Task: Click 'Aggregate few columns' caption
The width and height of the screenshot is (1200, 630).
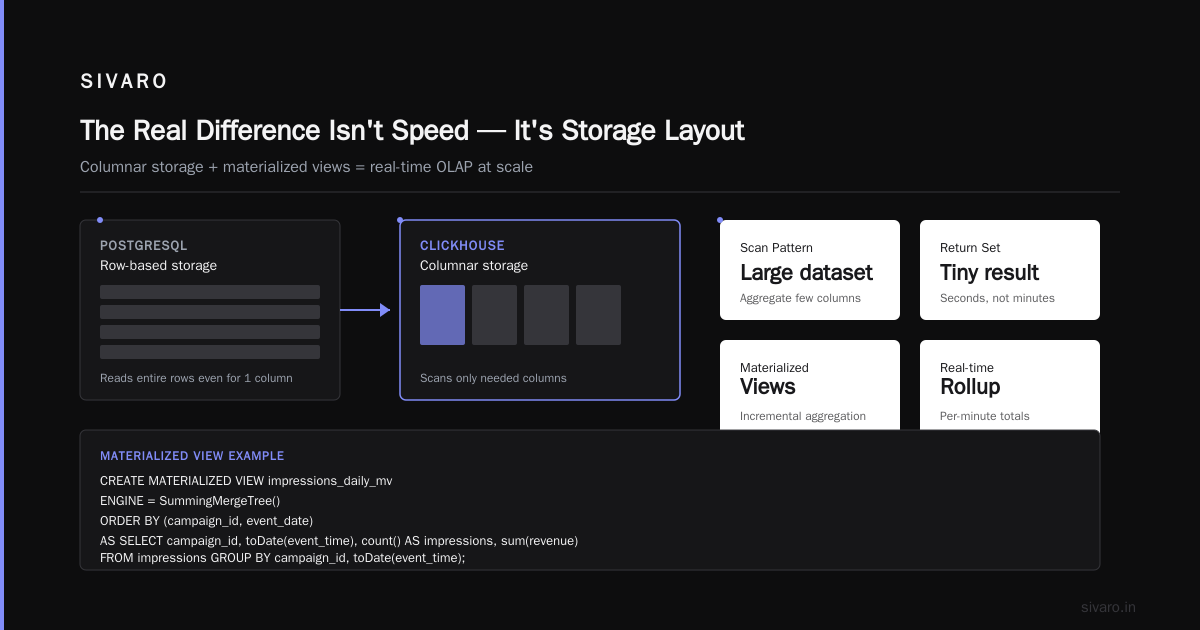Action: coord(800,298)
